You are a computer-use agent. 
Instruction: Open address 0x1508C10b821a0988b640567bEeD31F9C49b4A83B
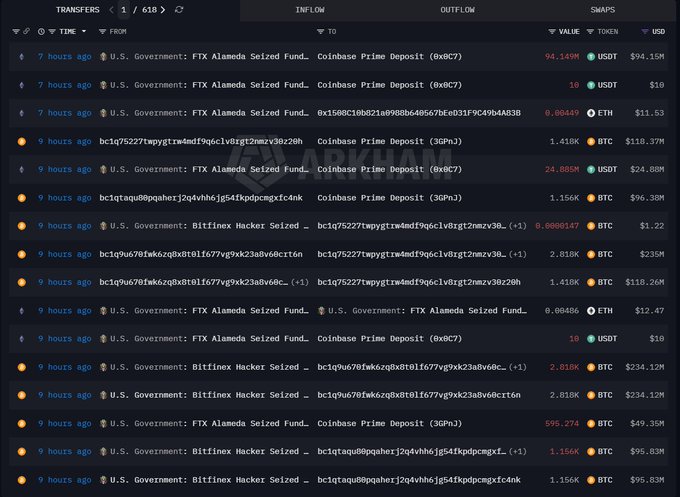[x=418, y=113]
